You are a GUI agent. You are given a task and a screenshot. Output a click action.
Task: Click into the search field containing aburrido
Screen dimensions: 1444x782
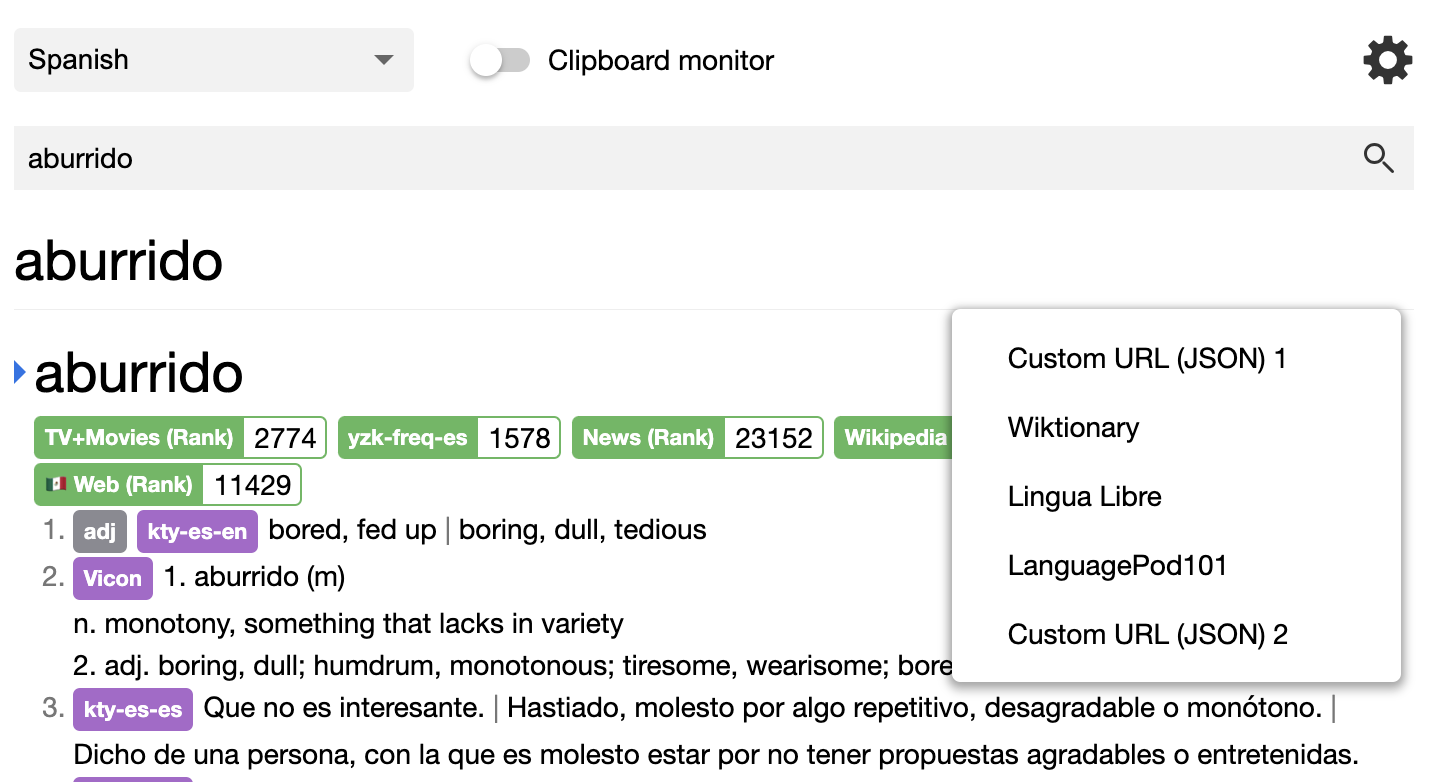pos(680,158)
